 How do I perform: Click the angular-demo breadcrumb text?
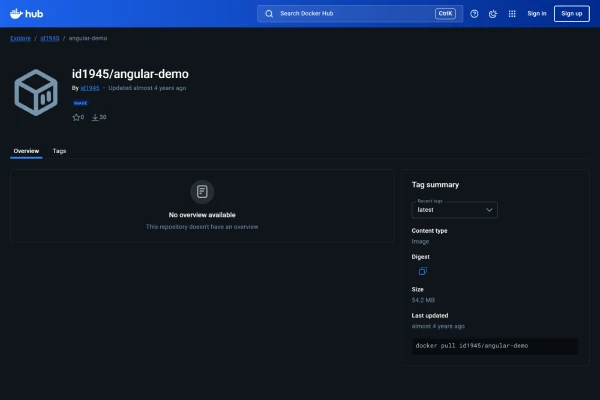tap(88, 38)
